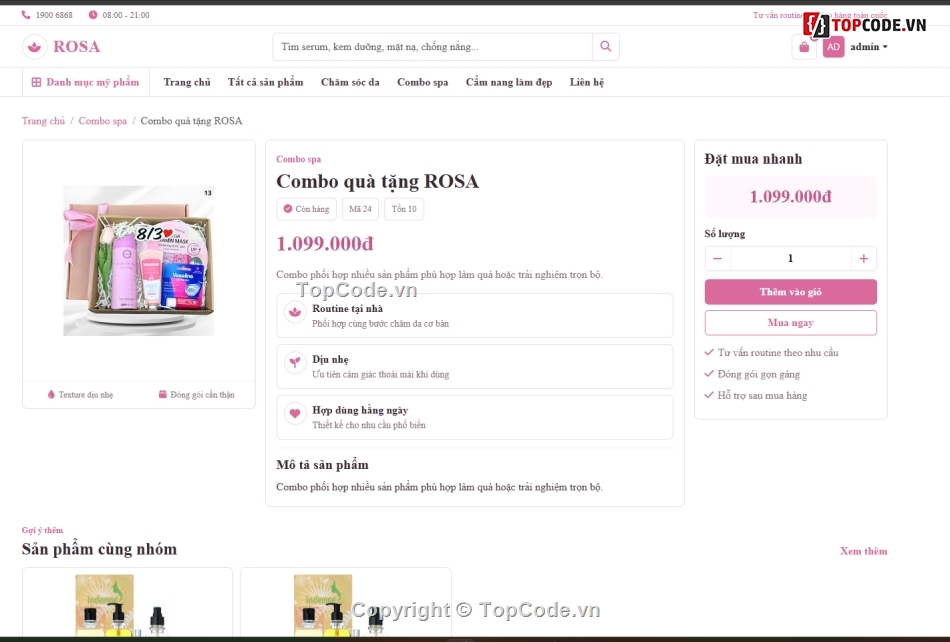Click the Hợp dùng hằng ngày feature card
This screenshot has height=642, width=950.
(x=474, y=417)
